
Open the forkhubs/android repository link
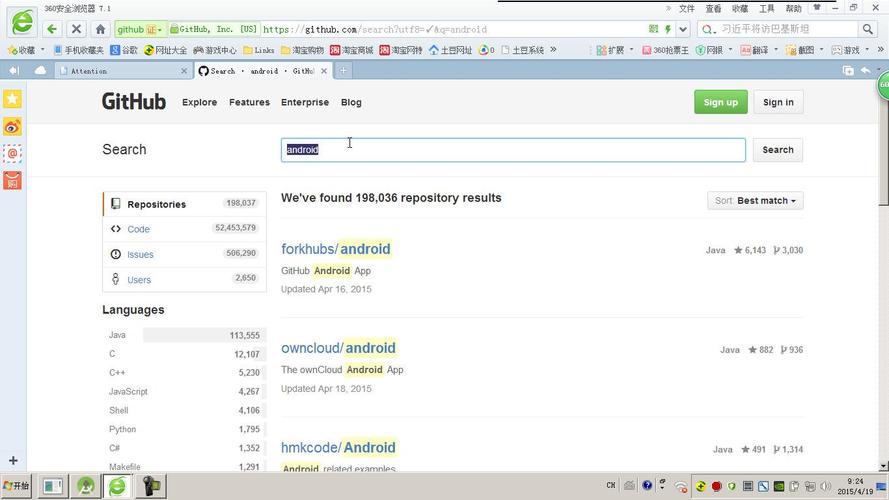pos(336,249)
